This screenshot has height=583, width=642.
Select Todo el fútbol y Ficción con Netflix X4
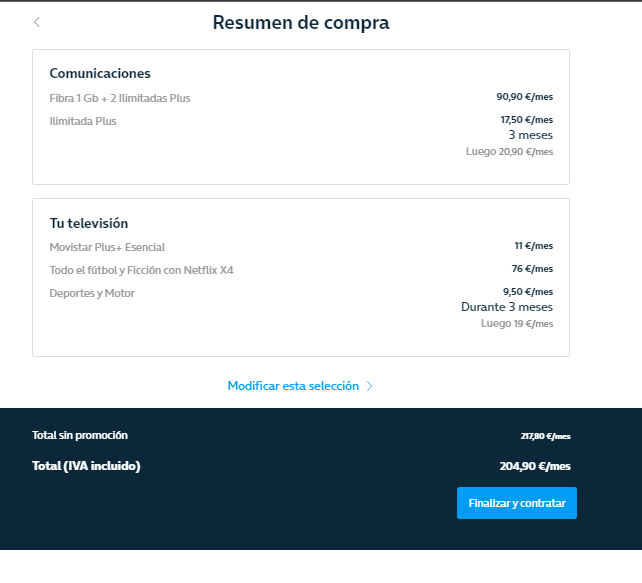(141, 270)
